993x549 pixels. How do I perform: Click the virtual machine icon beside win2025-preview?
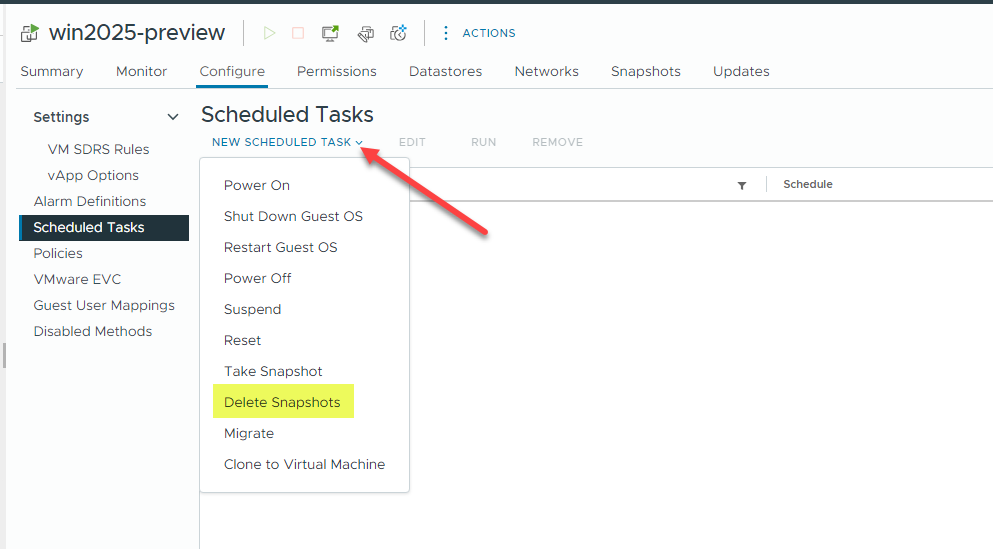(29, 33)
